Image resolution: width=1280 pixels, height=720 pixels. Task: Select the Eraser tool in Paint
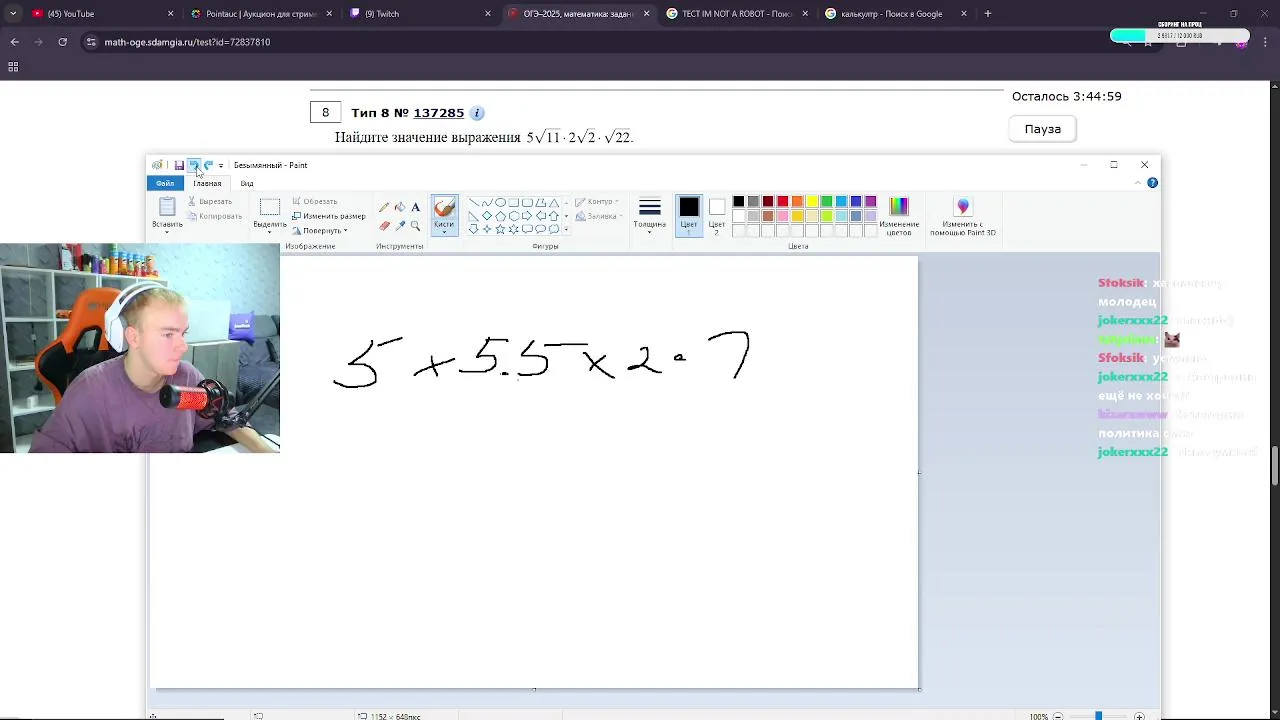384,226
